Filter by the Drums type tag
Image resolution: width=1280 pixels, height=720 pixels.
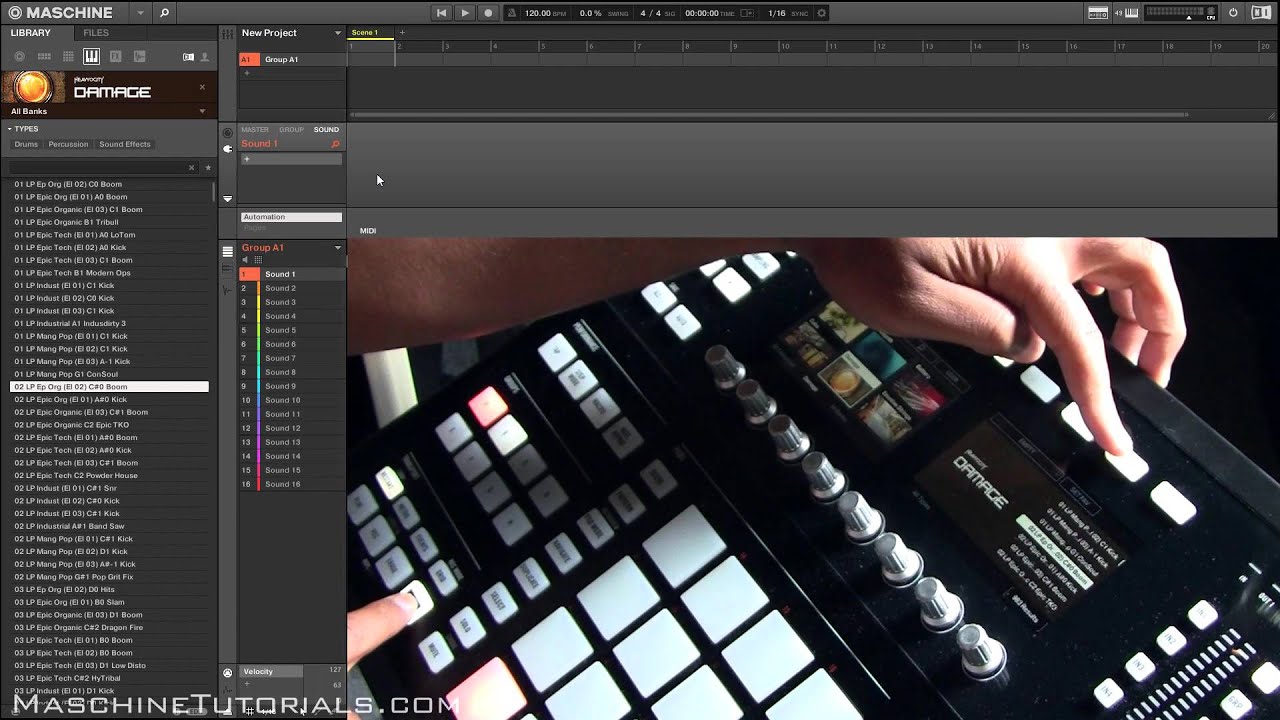[x=26, y=144]
